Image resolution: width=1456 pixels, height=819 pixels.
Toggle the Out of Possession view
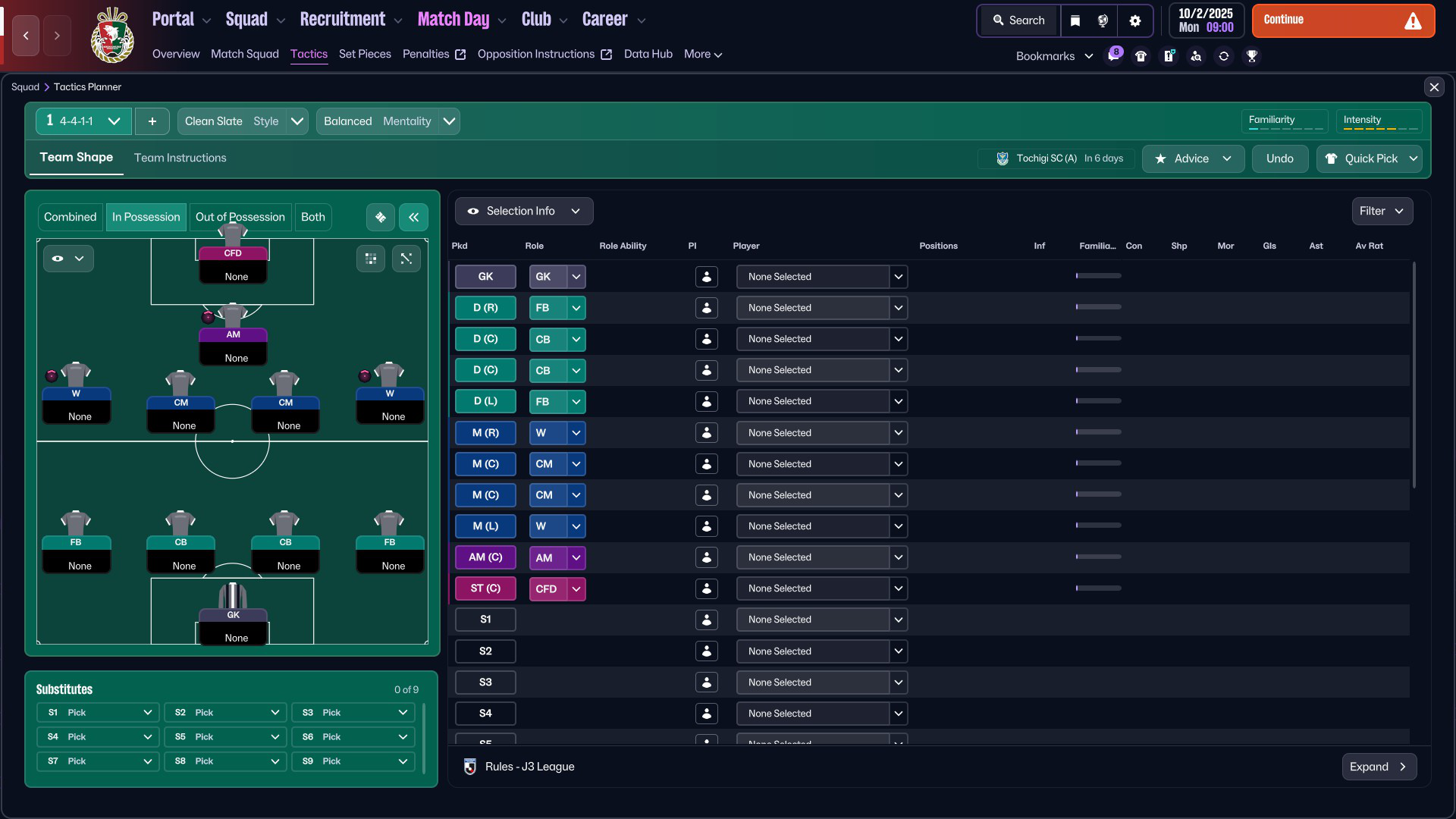(240, 218)
